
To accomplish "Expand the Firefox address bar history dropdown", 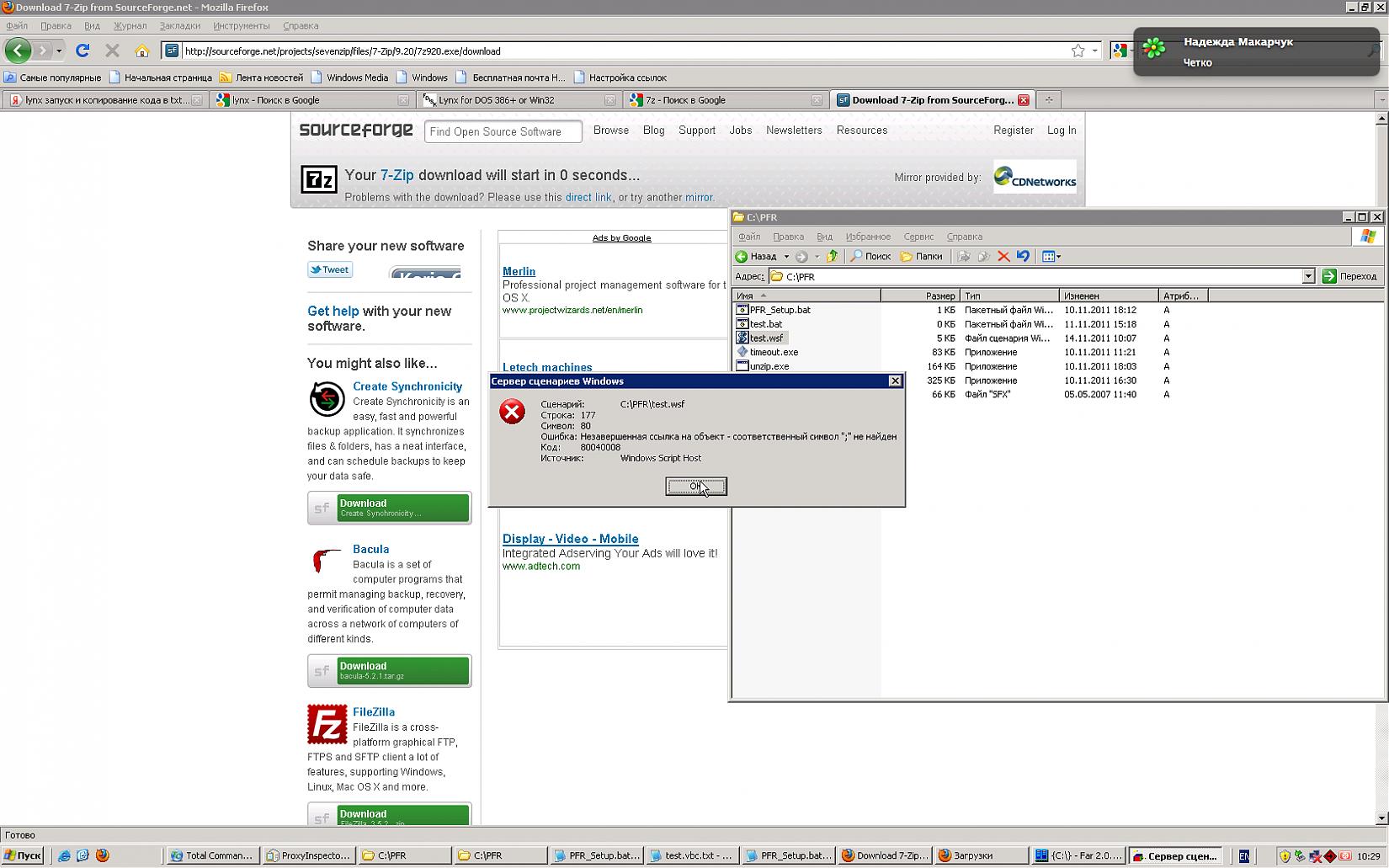I will pos(1094,51).
